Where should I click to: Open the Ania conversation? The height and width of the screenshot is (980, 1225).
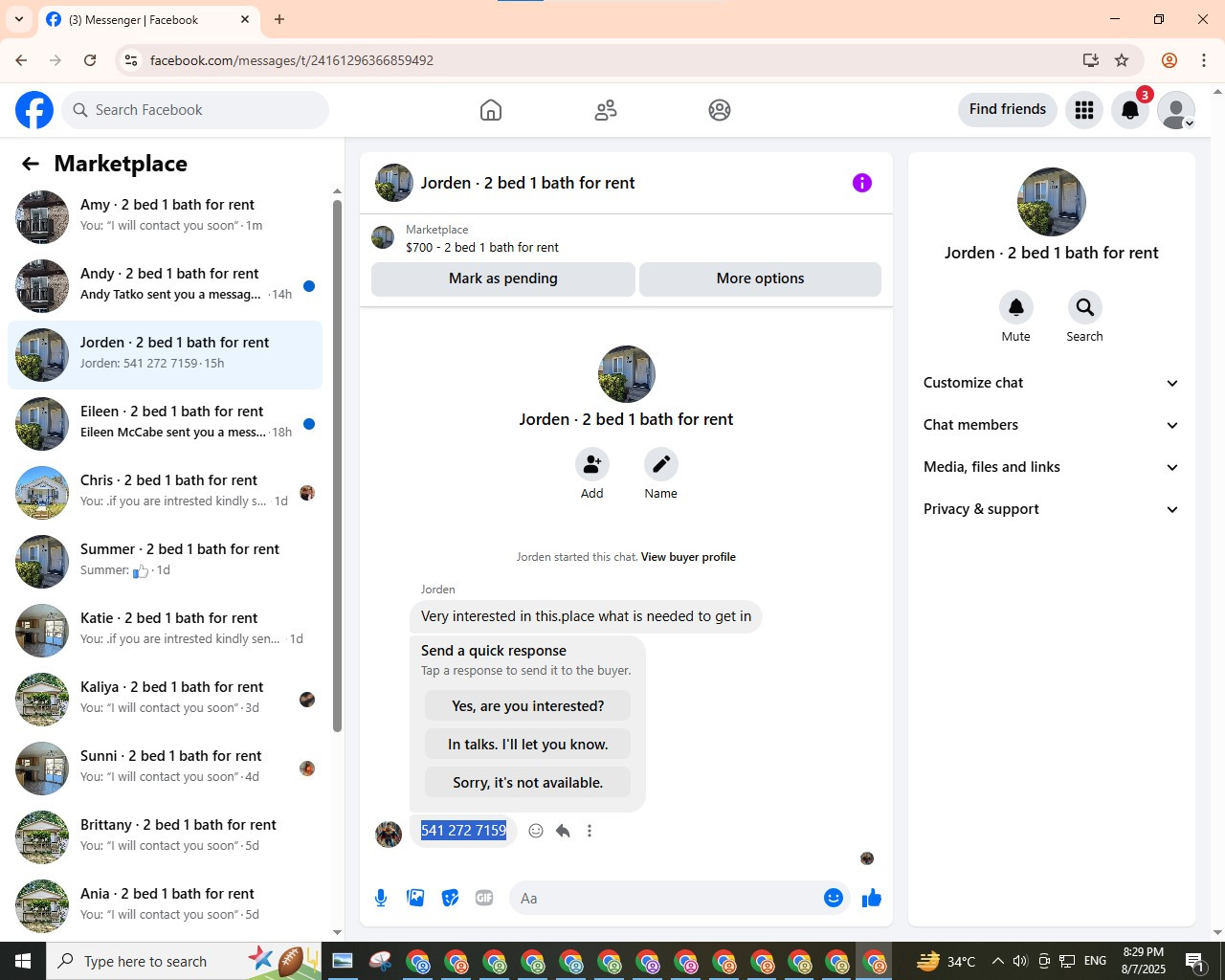[166, 905]
